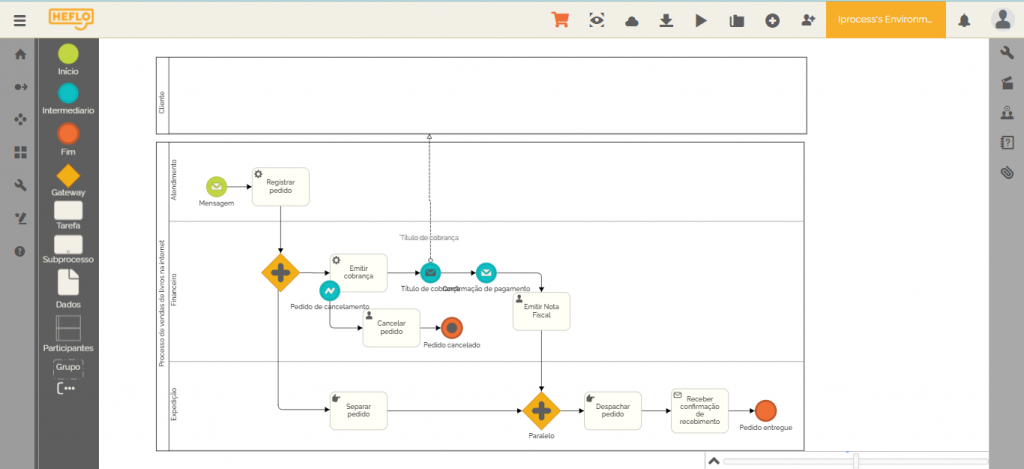This screenshot has width=1024, height=469.
Task: Pick the Tarefa task shape
Action: pos(68,211)
